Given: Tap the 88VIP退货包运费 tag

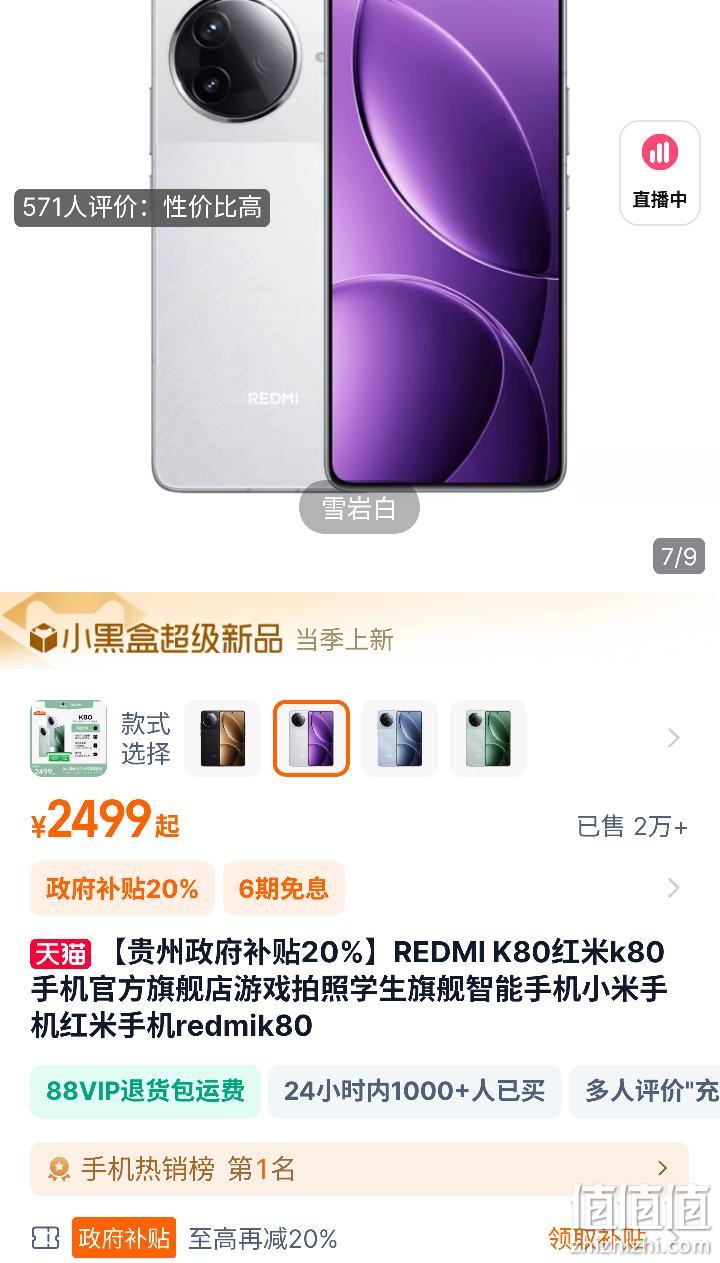Looking at the screenshot, I should [145, 1091].
